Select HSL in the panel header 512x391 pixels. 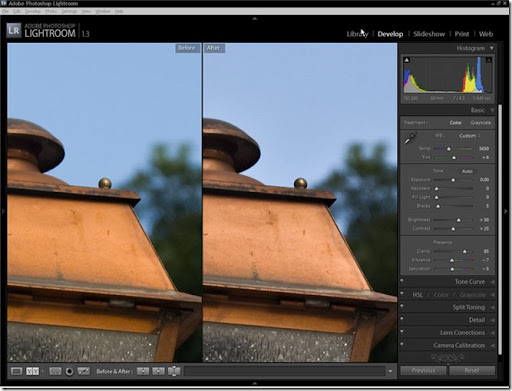417,295
